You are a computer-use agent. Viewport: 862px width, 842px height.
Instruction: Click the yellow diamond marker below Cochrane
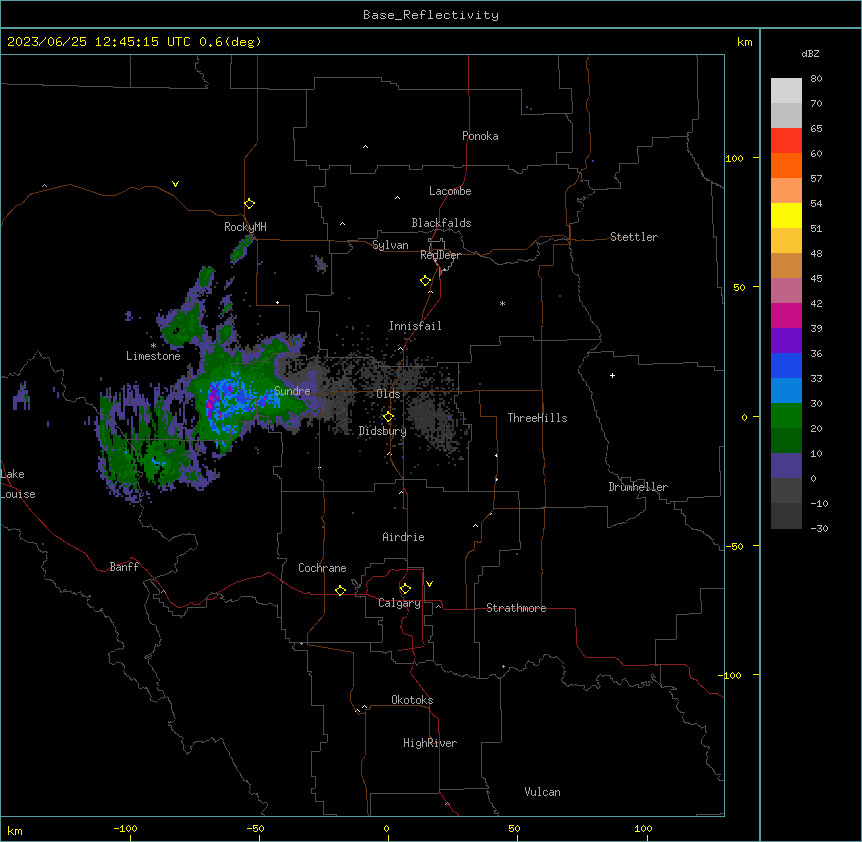pos(340,590)
